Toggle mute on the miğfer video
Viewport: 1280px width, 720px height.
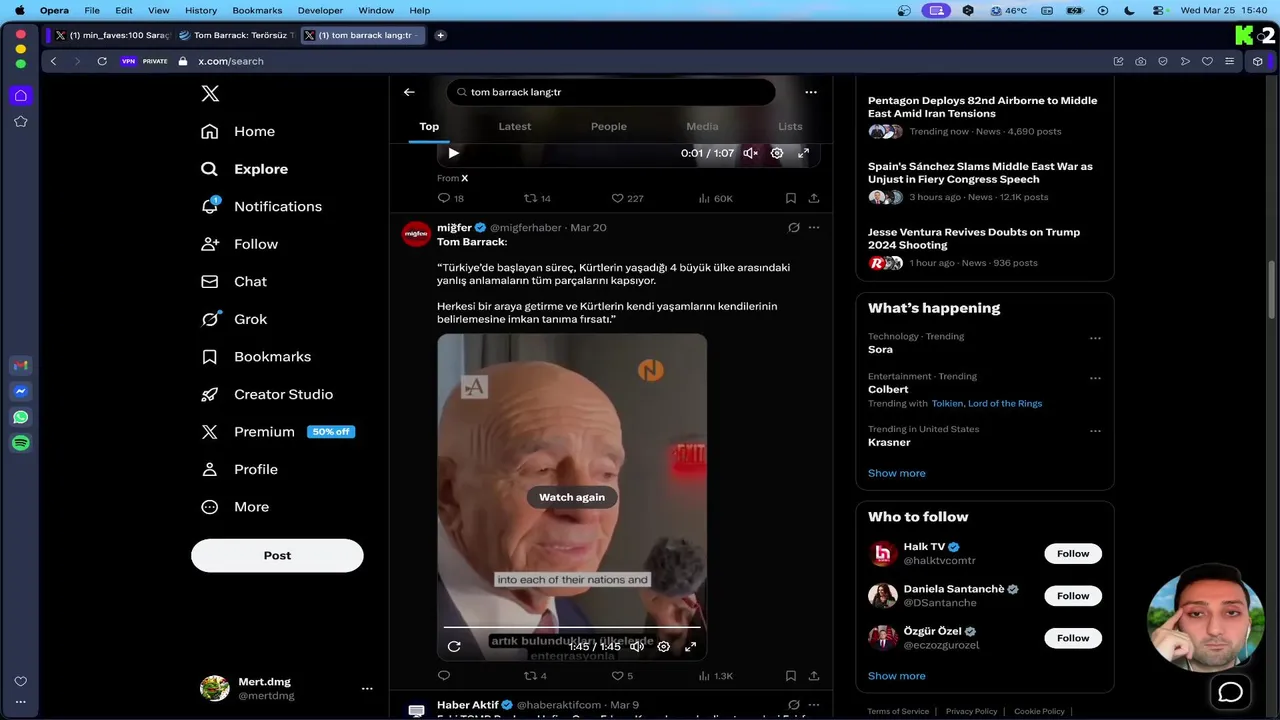click(x=636, y=646)
